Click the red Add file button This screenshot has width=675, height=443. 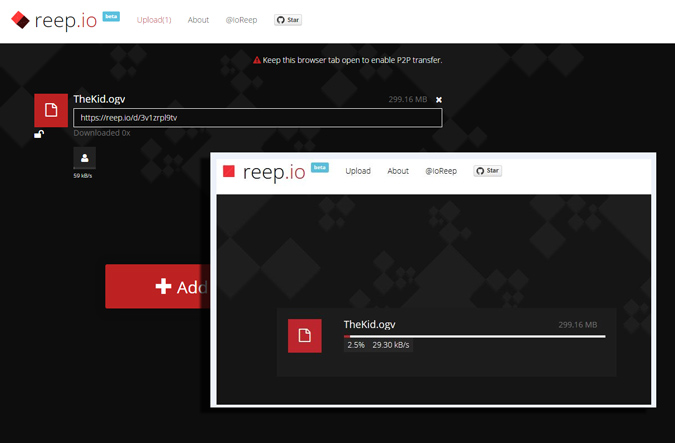coord(158,286)
